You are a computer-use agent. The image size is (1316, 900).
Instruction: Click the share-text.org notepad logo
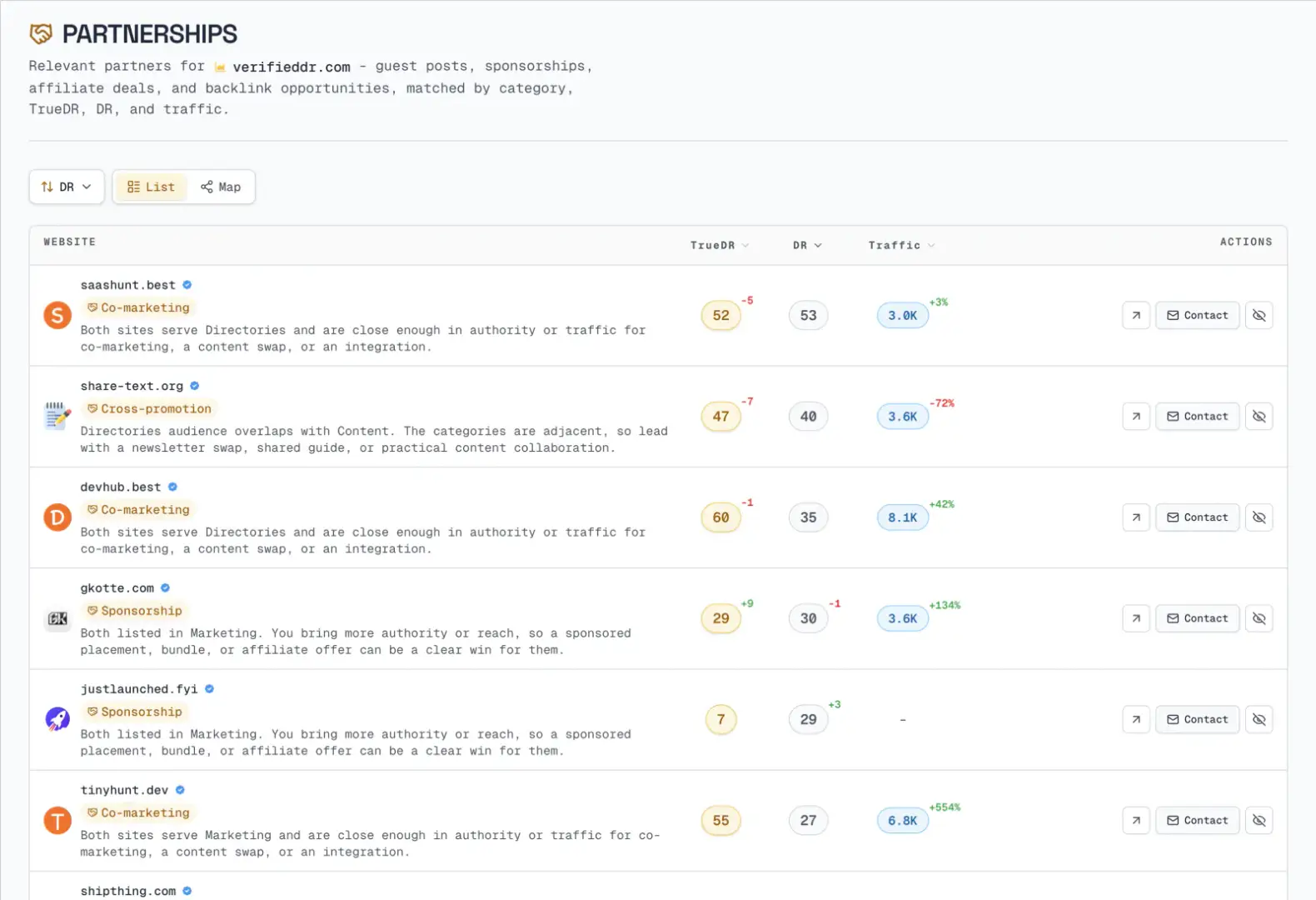coord(57,416)
